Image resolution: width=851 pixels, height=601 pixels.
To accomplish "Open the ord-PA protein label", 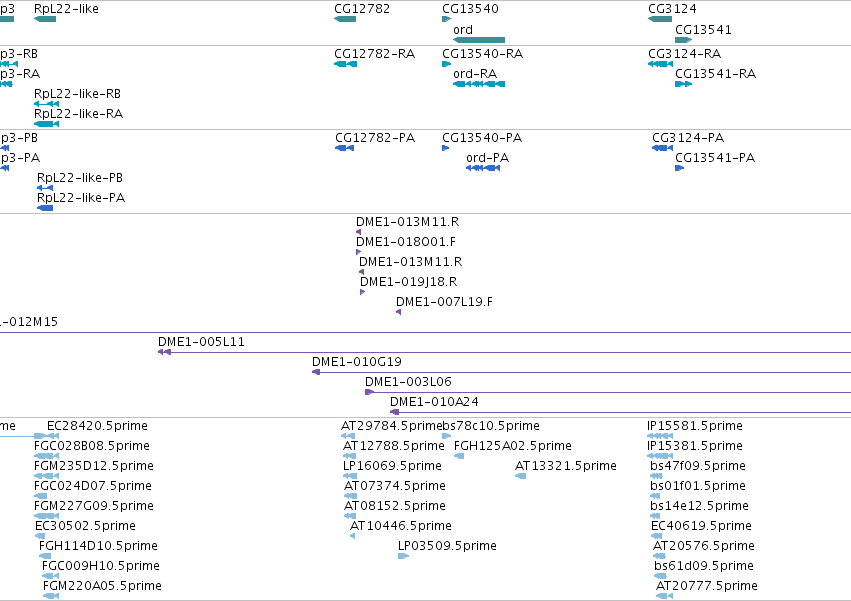I will coord(487,157).
